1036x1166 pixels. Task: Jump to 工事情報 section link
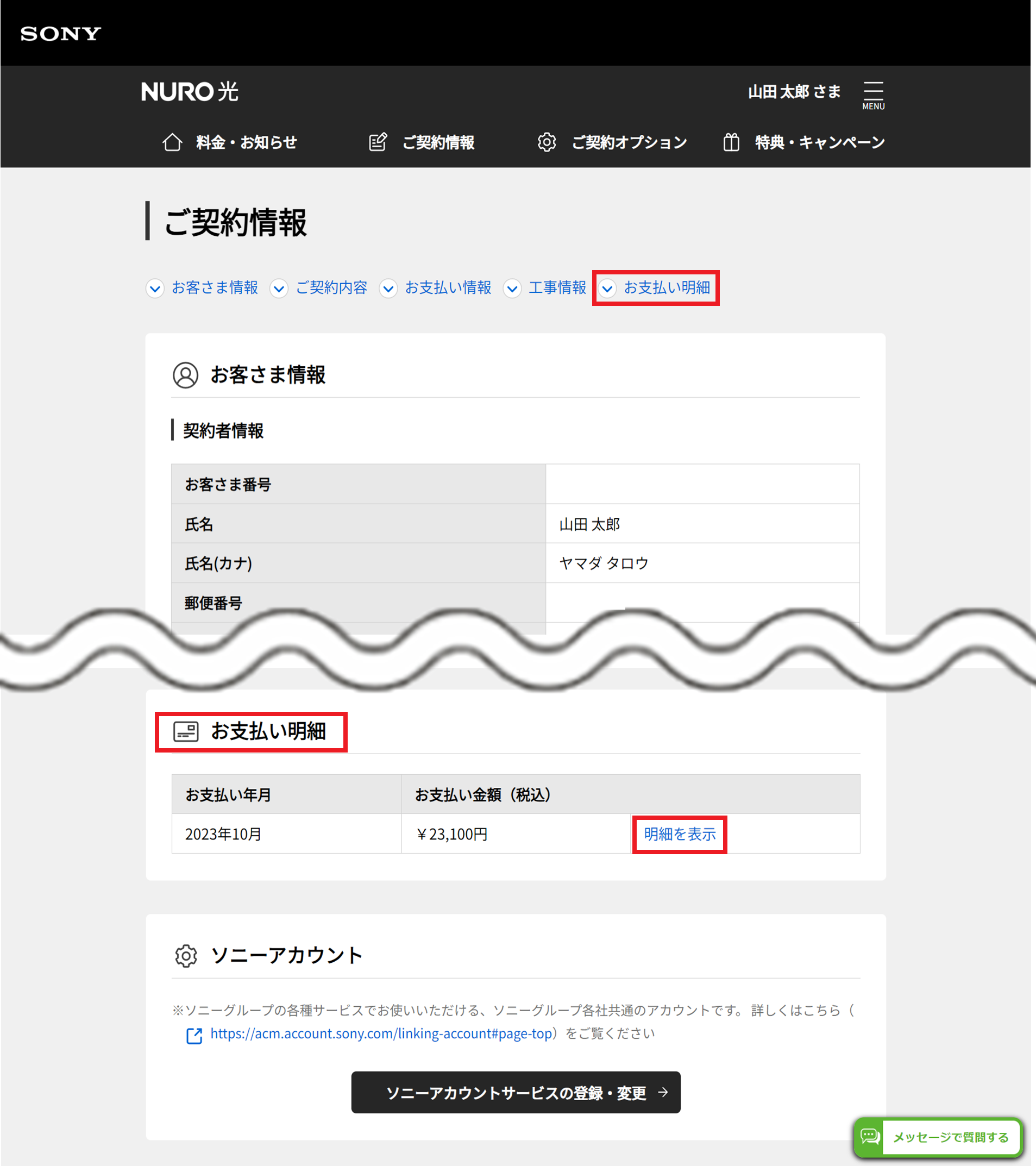pos(557,287)
